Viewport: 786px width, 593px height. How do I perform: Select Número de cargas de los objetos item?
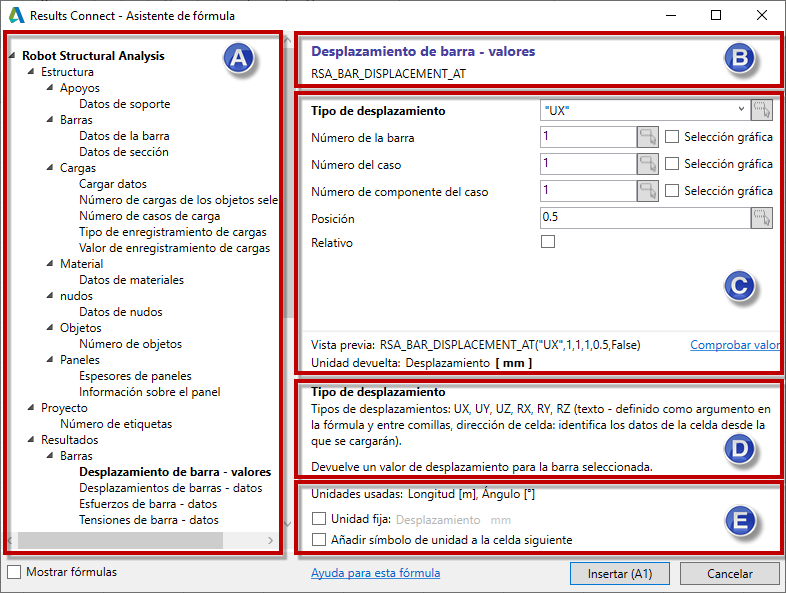(178, 200)
